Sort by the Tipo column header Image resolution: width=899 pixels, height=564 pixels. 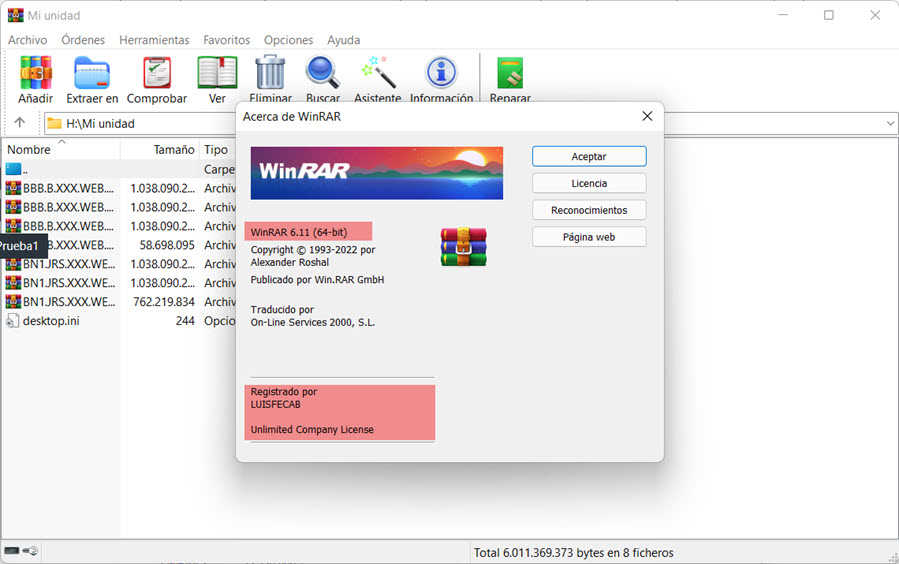click(x=217, y=150)
